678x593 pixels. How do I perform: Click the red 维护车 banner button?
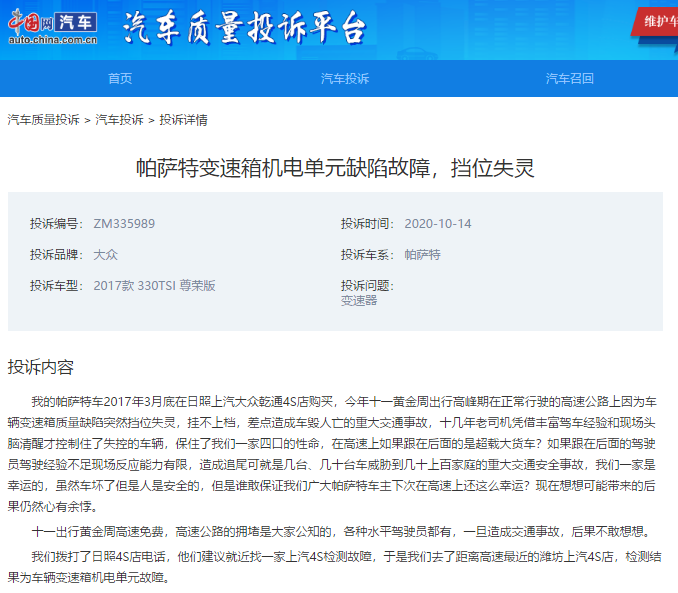(655, 22)
